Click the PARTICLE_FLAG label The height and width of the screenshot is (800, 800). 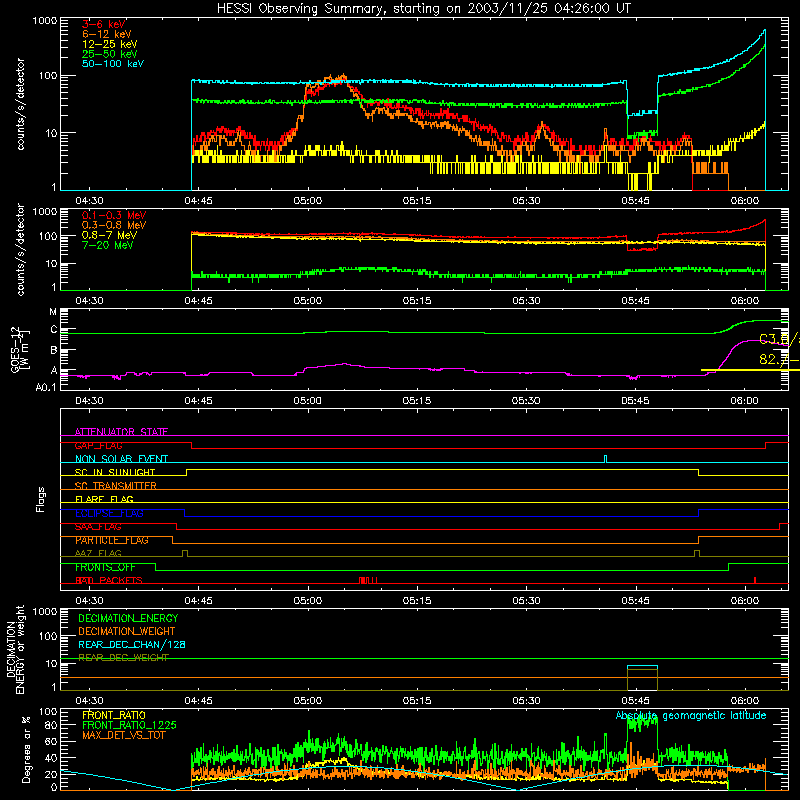[112, 540]
